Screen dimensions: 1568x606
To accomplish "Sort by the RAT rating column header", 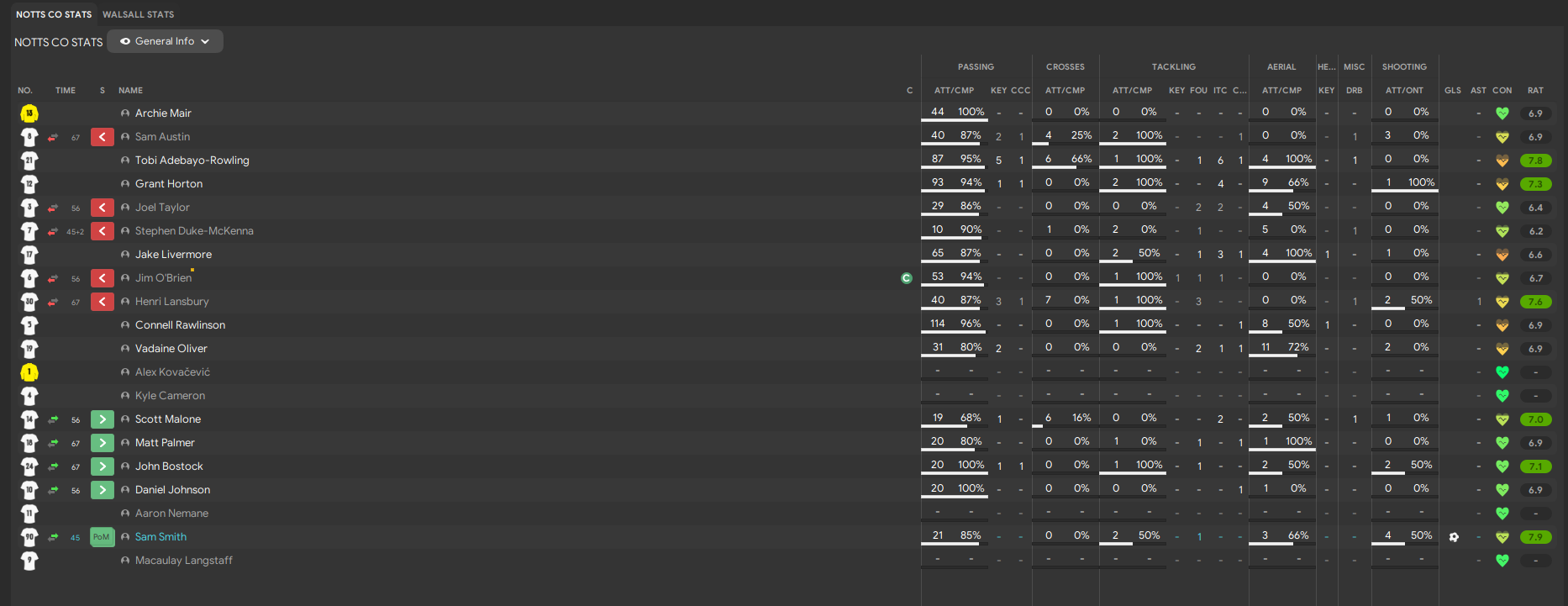I will coord(1535,91).
